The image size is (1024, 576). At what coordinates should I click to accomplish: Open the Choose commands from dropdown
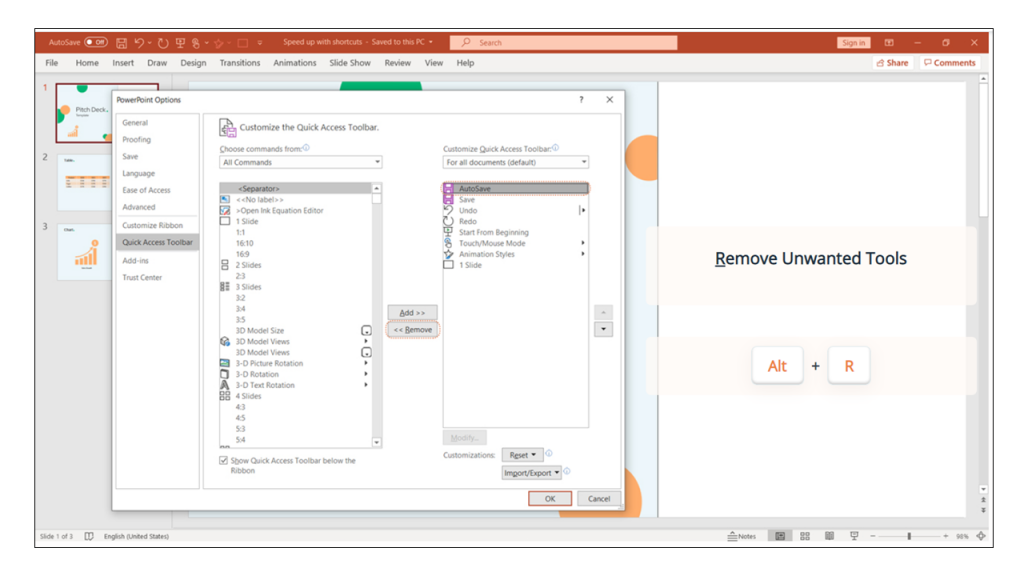point(300,161)
